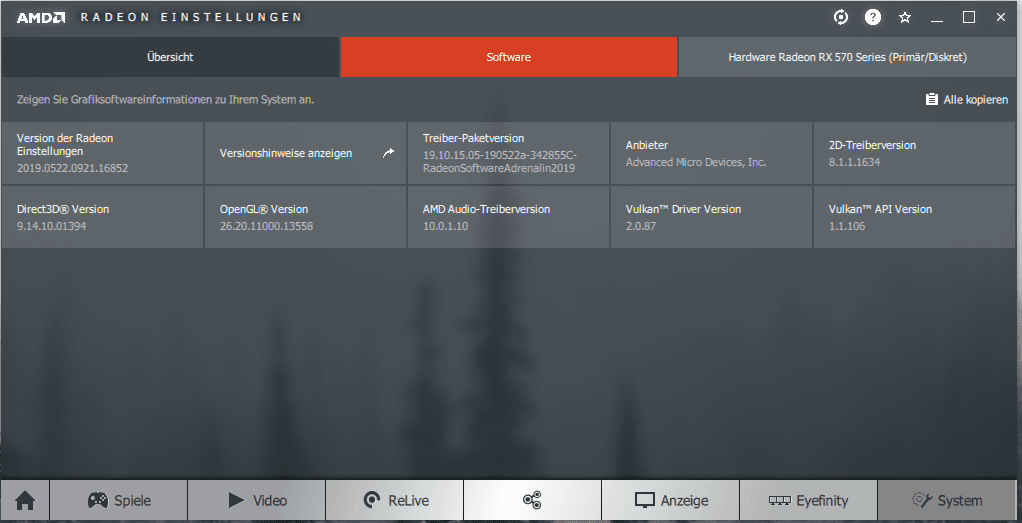Open the Video section
1022x523 pixels.
pyautogui.click(x=257, y=501)
